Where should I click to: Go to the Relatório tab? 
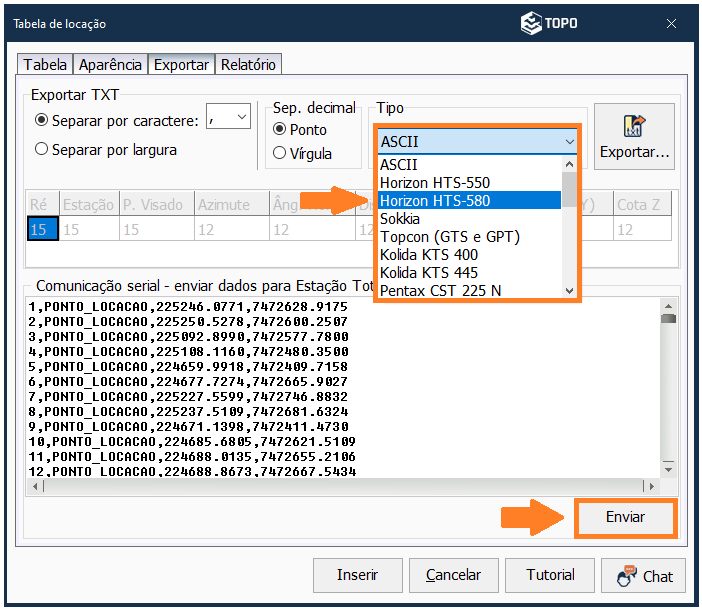(x=248, y=64)
